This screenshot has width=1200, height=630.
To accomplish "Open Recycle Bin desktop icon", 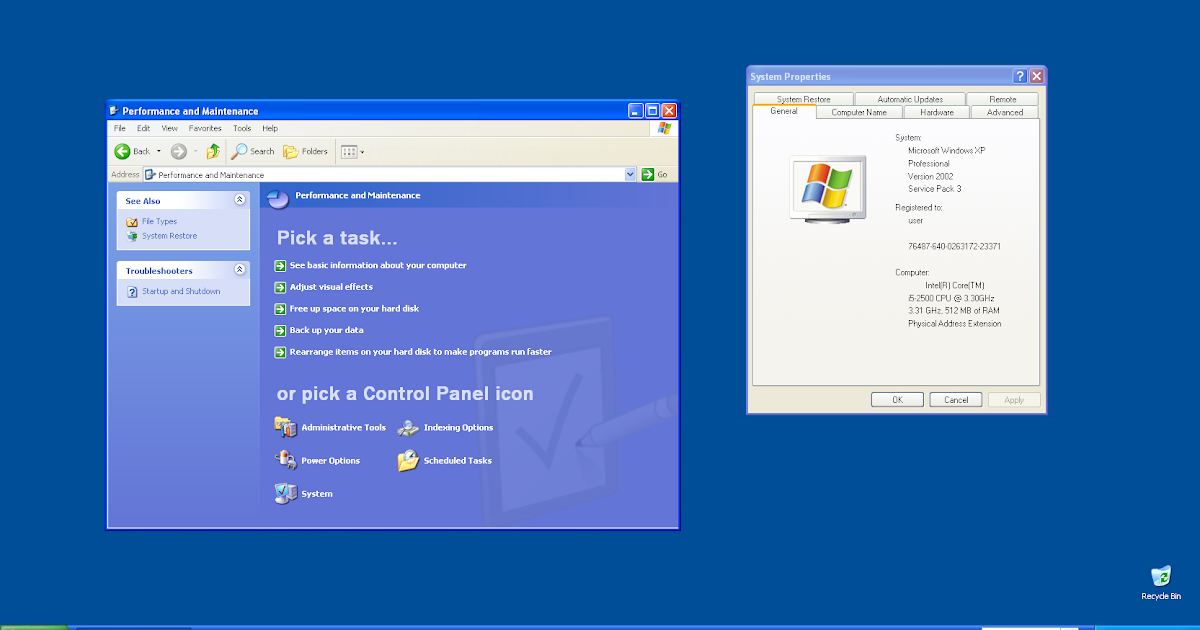I will click(1161, 583).
